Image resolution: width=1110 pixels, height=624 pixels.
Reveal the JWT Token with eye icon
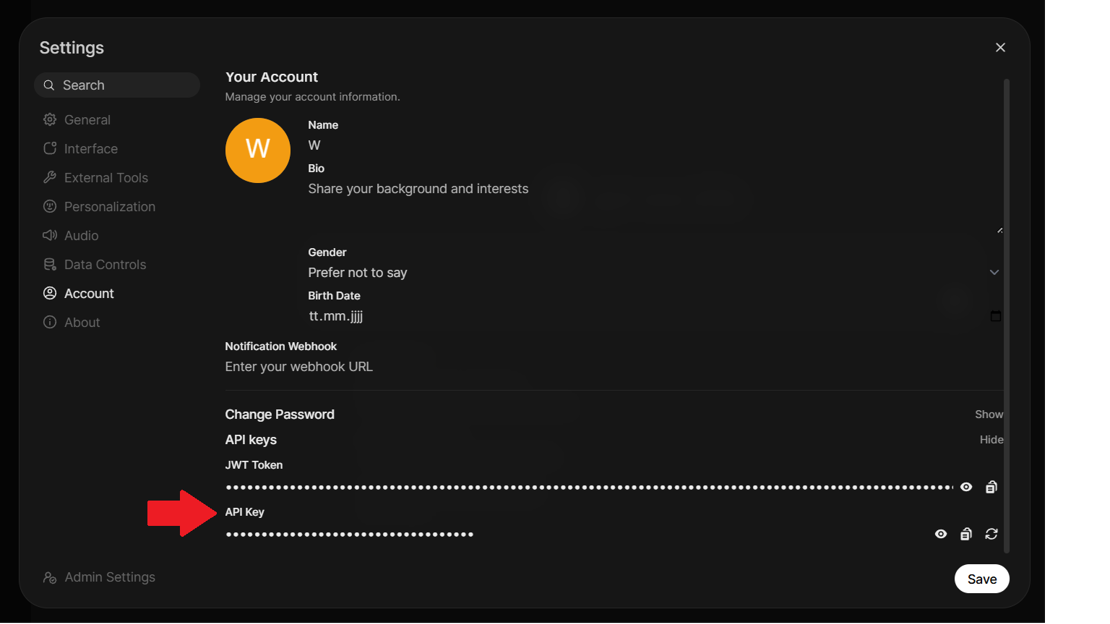pyautogui.click(x=966, y=487)
